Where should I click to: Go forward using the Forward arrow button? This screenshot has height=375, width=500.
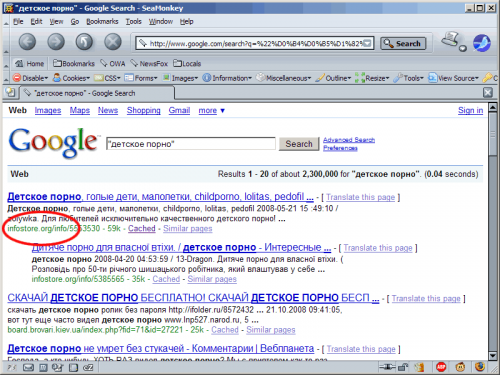[x=56, y=42]
